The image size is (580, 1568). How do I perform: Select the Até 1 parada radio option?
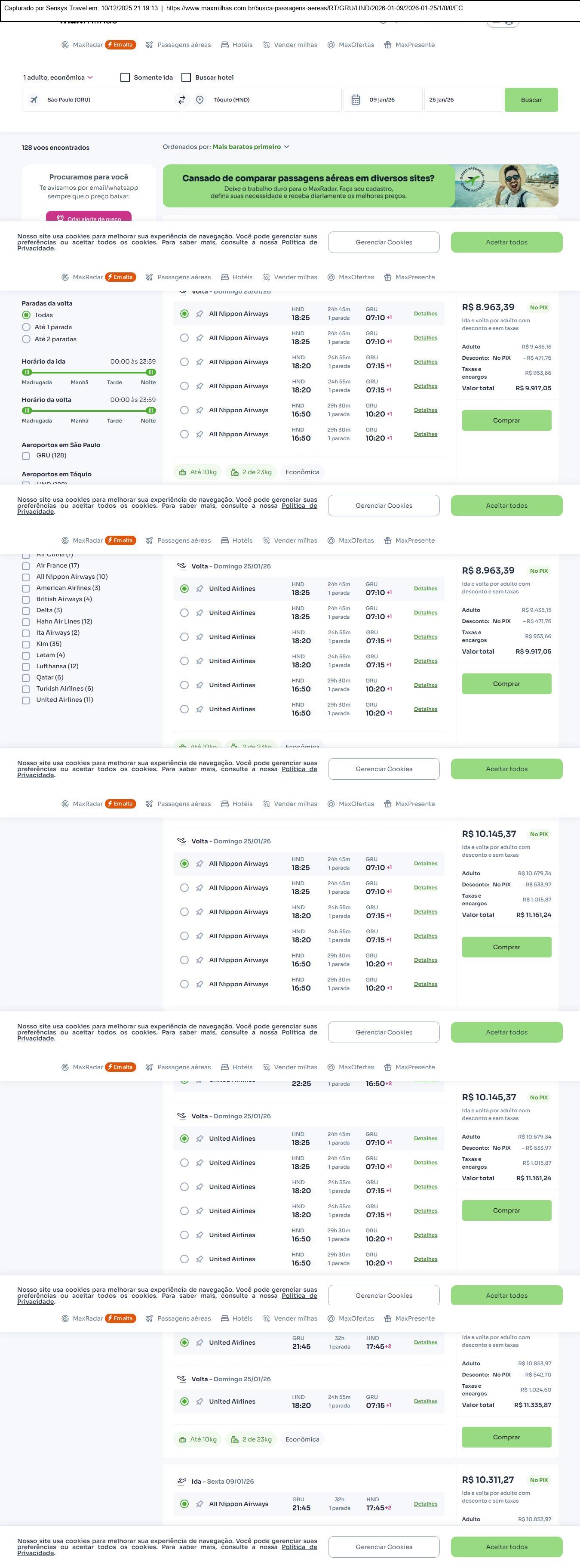click(26, 327)
